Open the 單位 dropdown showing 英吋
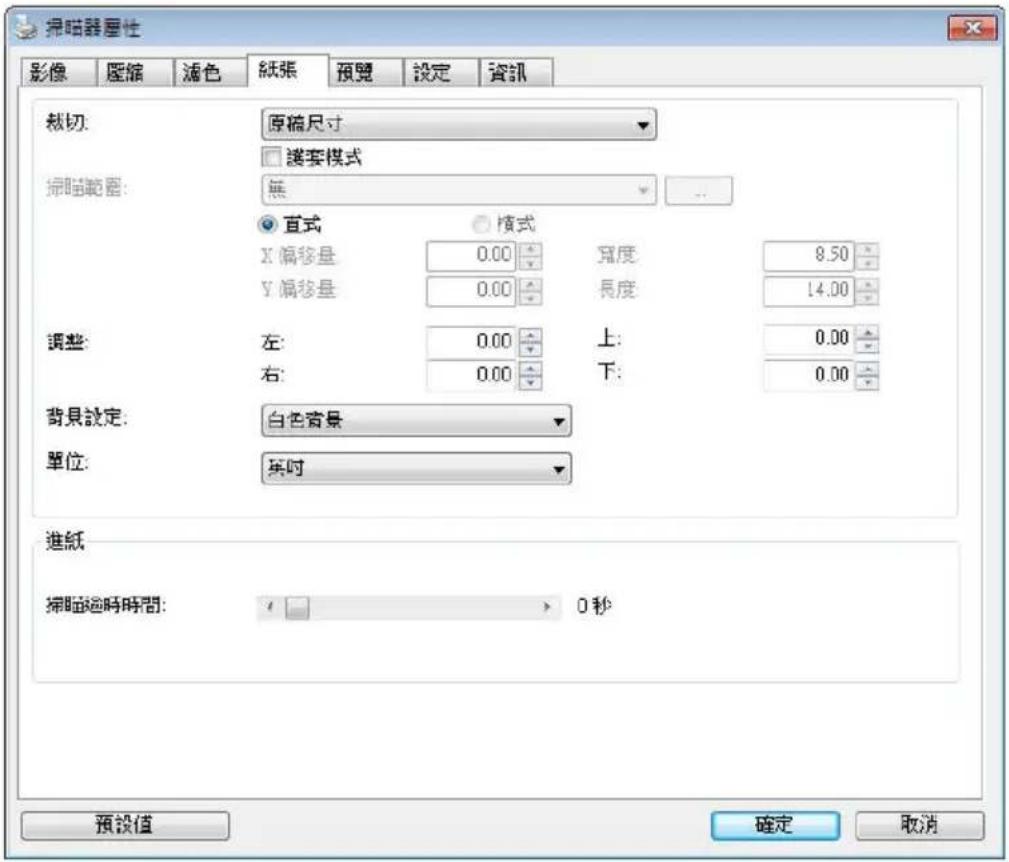Image resolution: width=1009 pixels, height=862 pixels. point(416,468)
